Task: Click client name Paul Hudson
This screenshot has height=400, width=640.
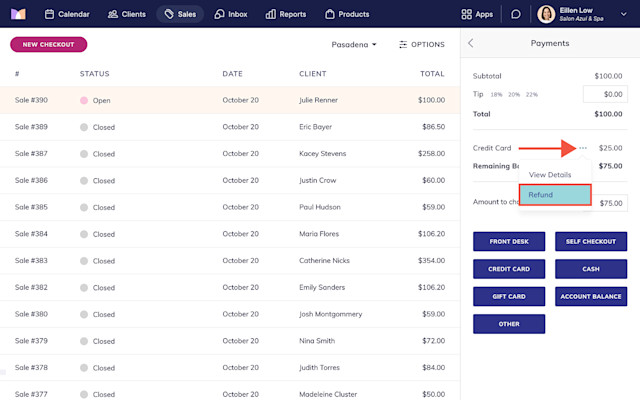Action: (320, 207)
